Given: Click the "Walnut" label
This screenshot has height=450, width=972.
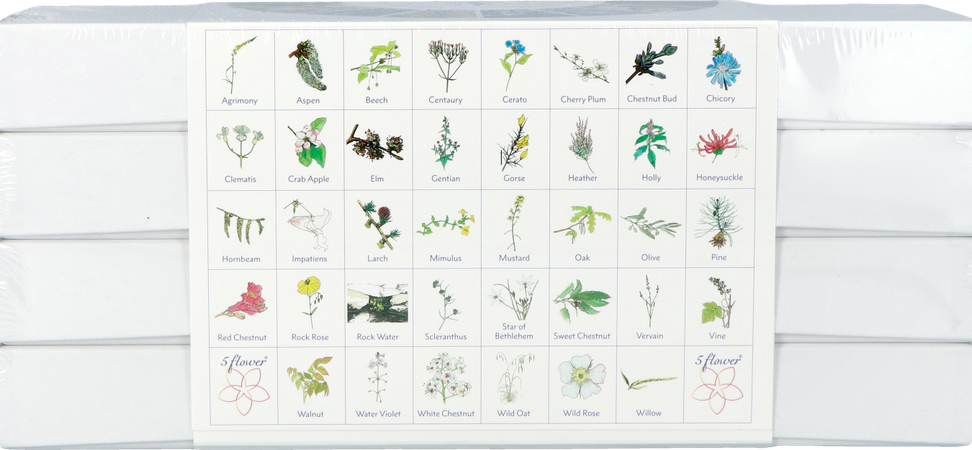Looking at the screenshot, I should tap(310, 414).
